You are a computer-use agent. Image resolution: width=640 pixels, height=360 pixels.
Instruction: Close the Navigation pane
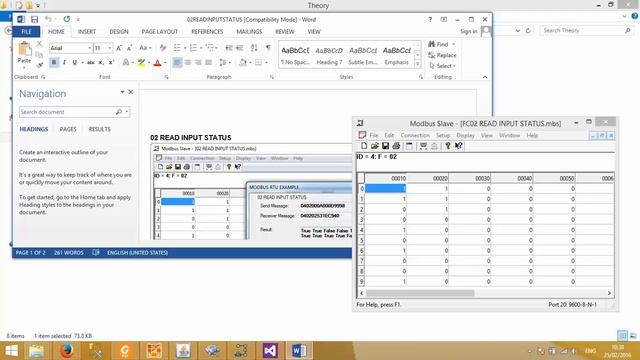(x=131, y=92)
